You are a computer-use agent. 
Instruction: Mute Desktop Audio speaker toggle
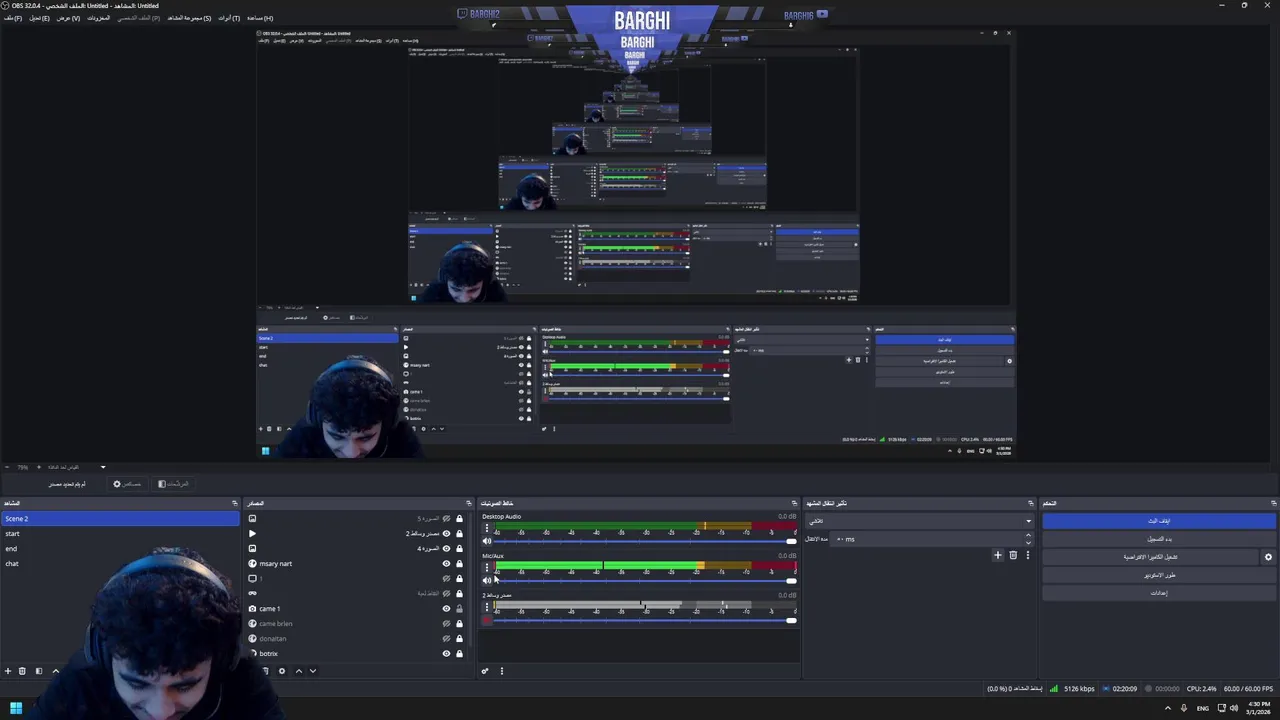point(487,541)
